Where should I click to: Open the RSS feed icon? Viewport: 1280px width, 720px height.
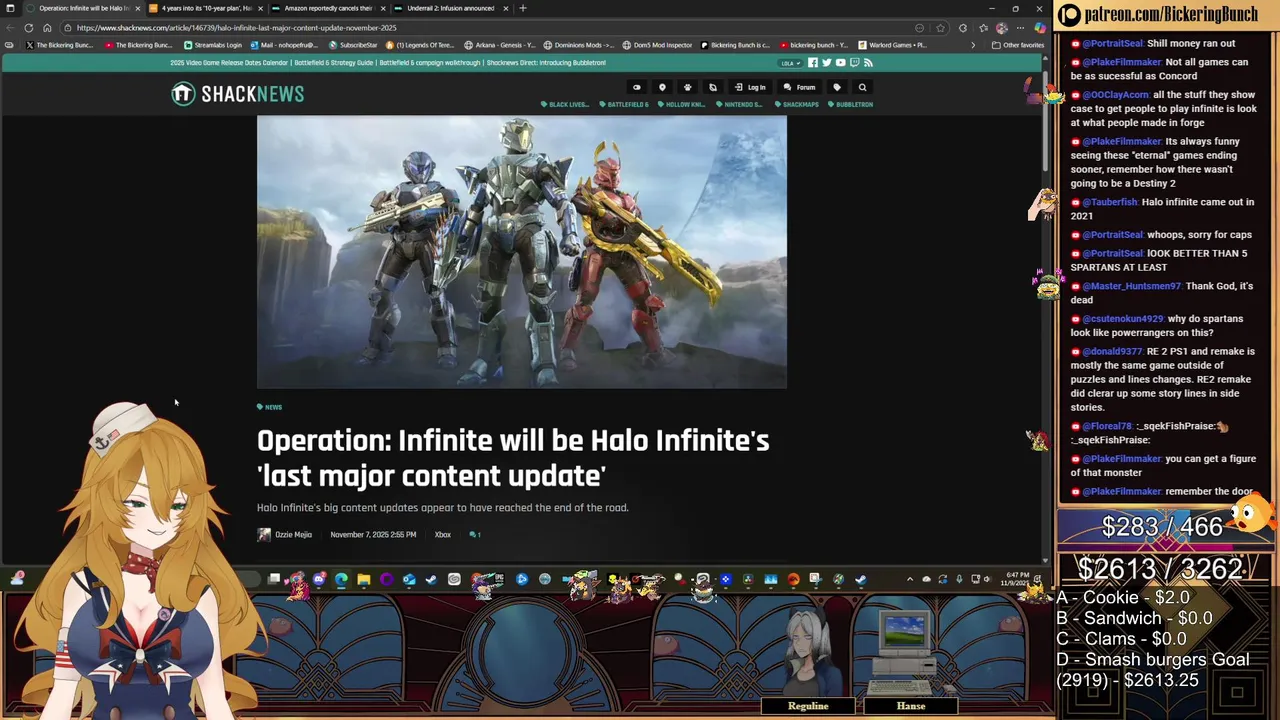point(868,62)
